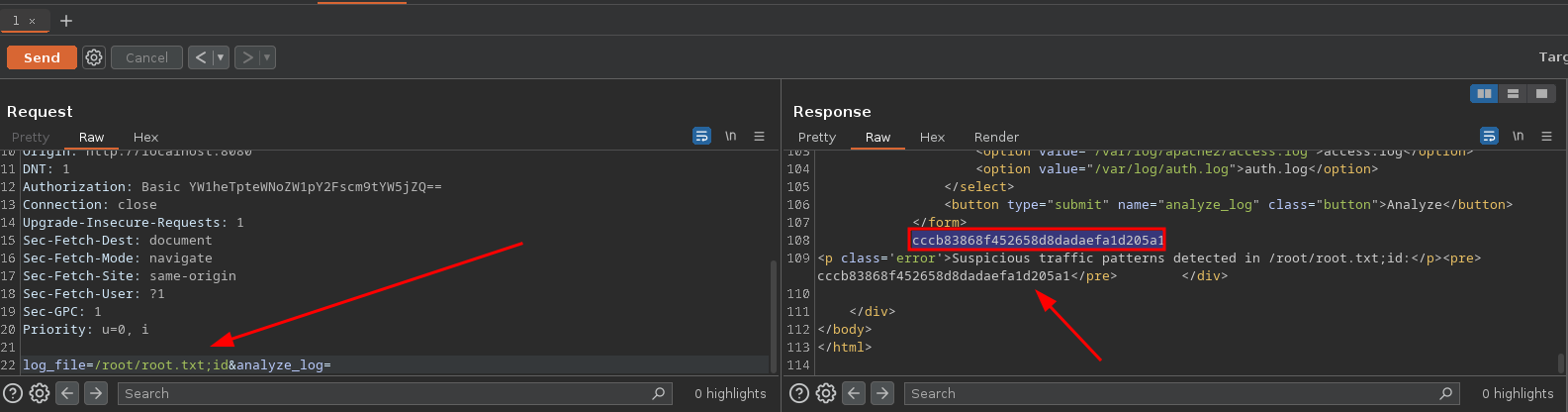Switch Request view to Hex tab

pos(145,137)
